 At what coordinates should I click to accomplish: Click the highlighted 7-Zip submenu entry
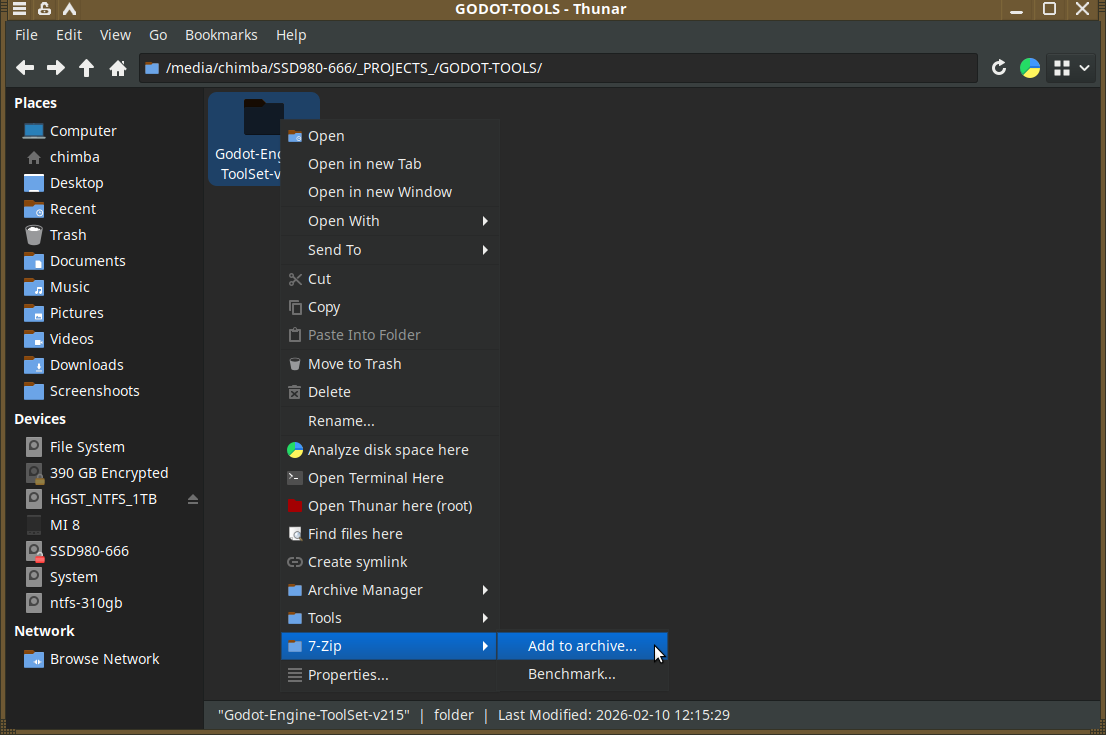click(389, 646)
